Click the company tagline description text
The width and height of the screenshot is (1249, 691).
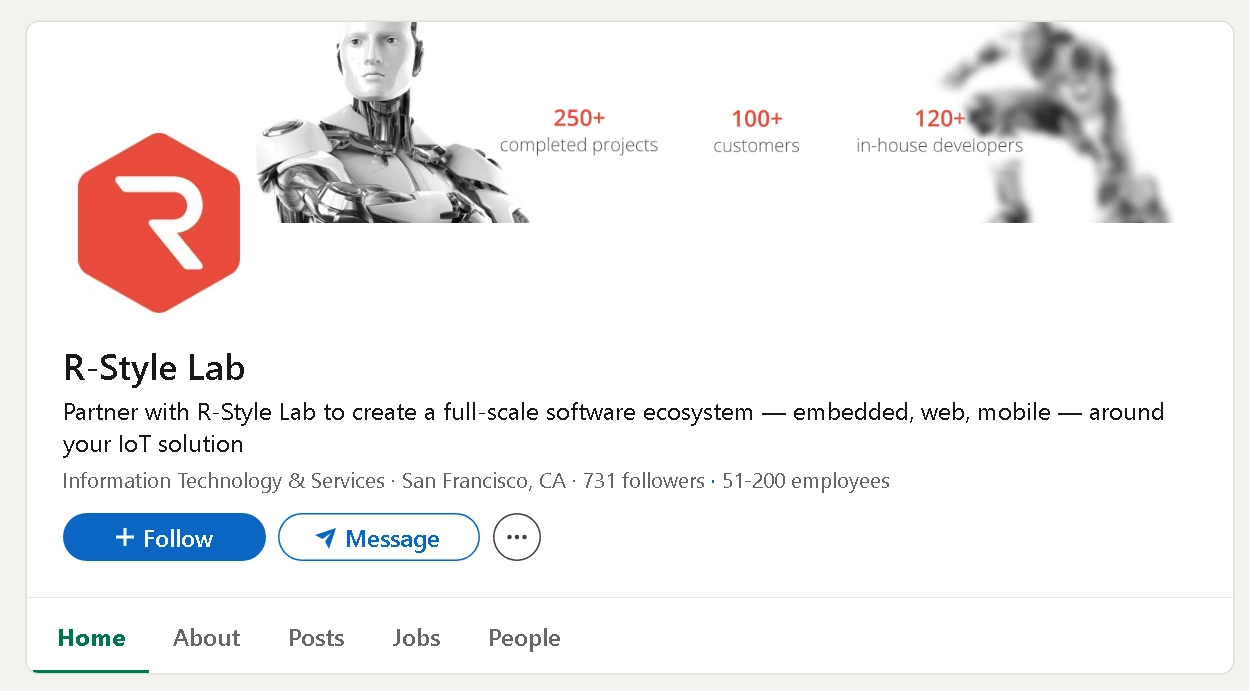pos(613,428)
